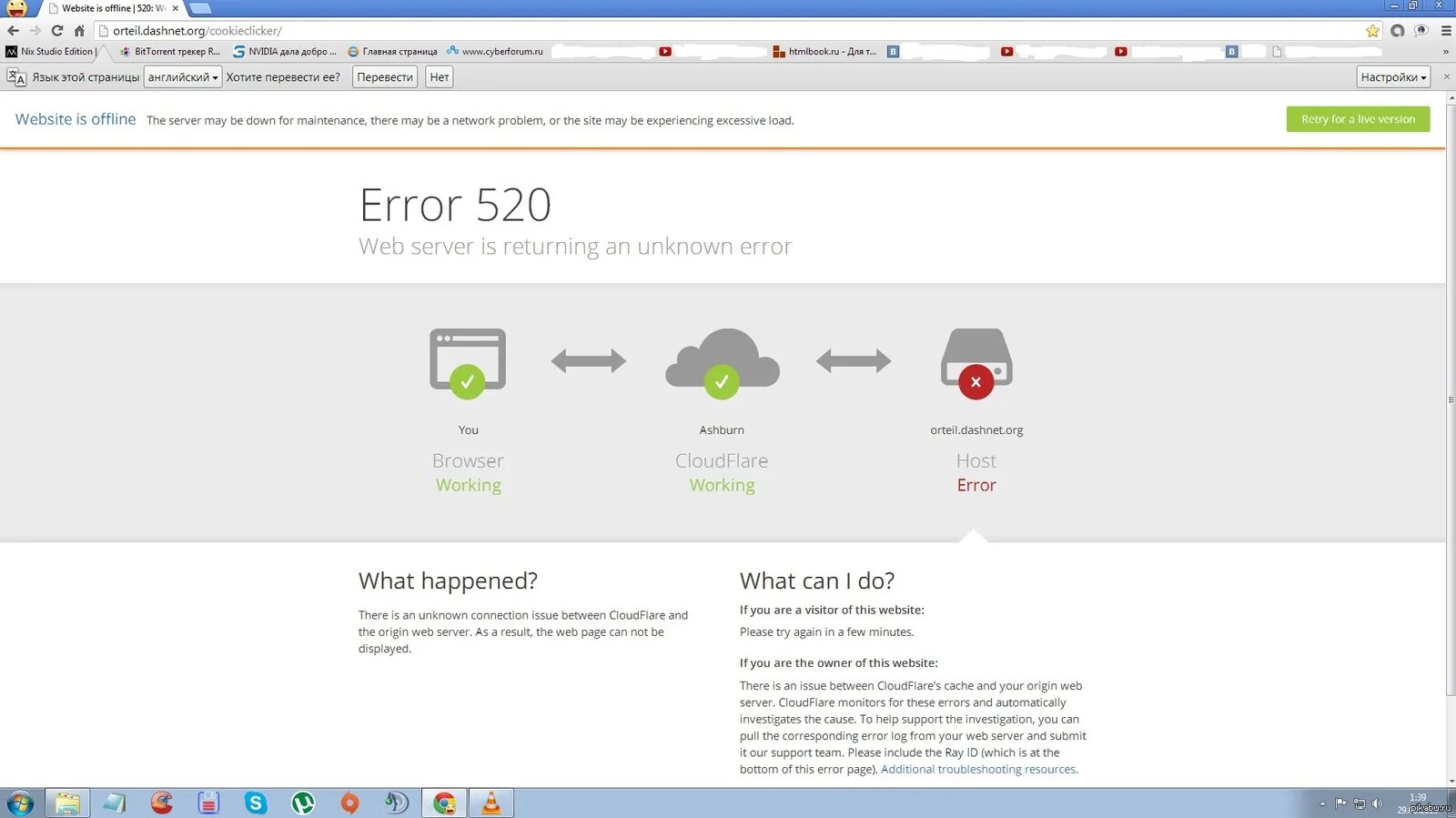Viewport: 1456px width, 818px height.
Task: Click the Retry for a live version button
Action: click(1358, 119)
